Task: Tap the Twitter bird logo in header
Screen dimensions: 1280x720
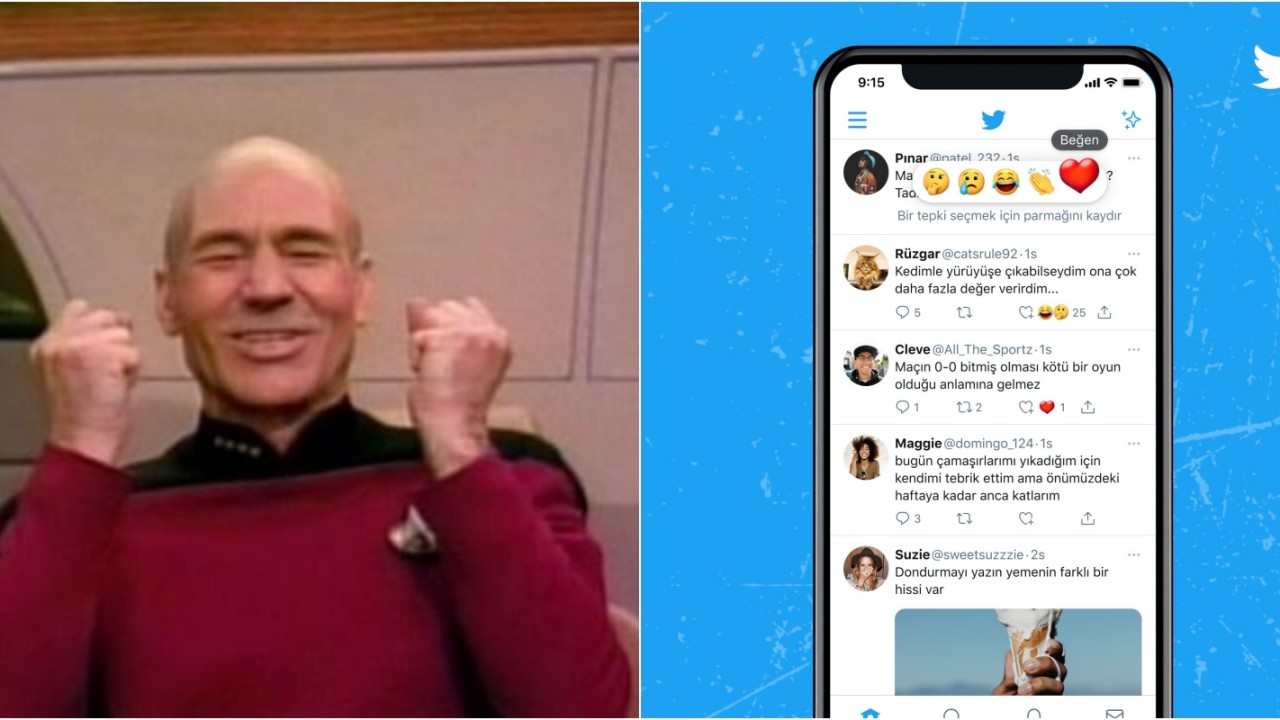Action: pyautogui.click(x=993, y=120)
